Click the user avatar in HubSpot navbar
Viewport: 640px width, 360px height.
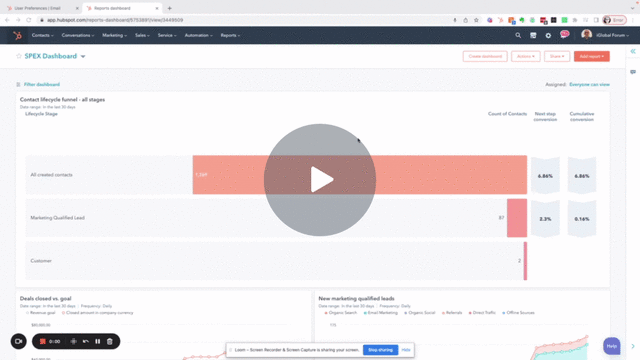point(587,35)
